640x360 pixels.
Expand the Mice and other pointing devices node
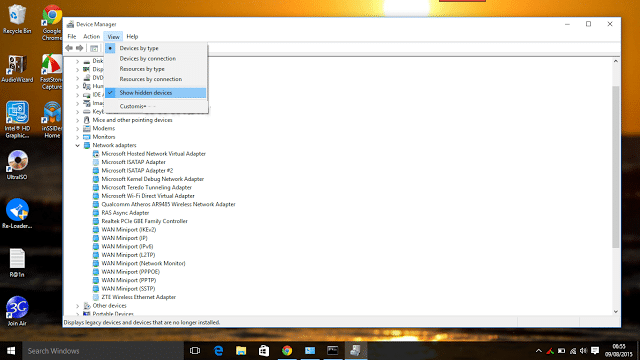(78, 120)
